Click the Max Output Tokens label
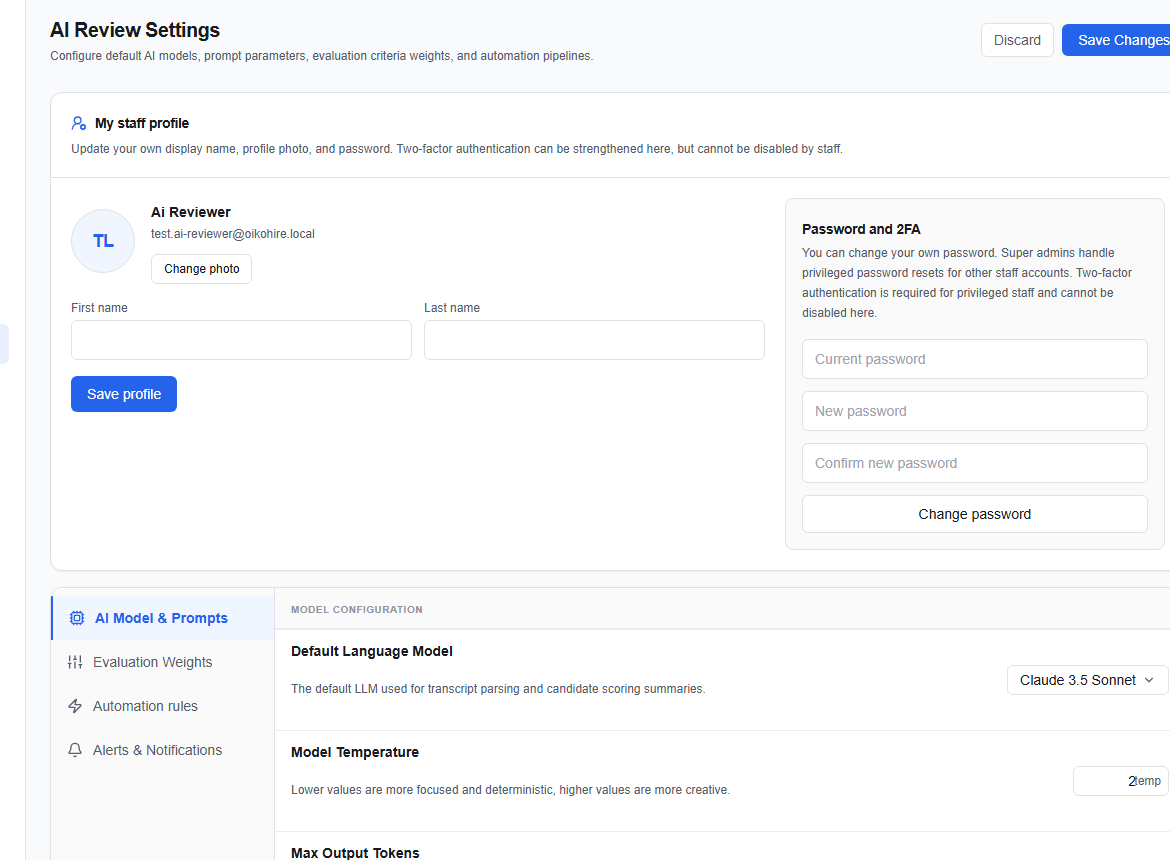Screen dimensions: 1170x860 tap(355, 853)
